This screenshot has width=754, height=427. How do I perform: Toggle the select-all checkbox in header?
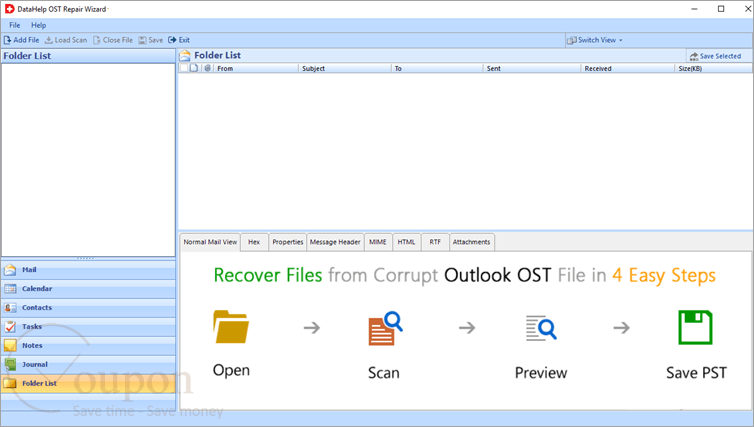point(184,68)
